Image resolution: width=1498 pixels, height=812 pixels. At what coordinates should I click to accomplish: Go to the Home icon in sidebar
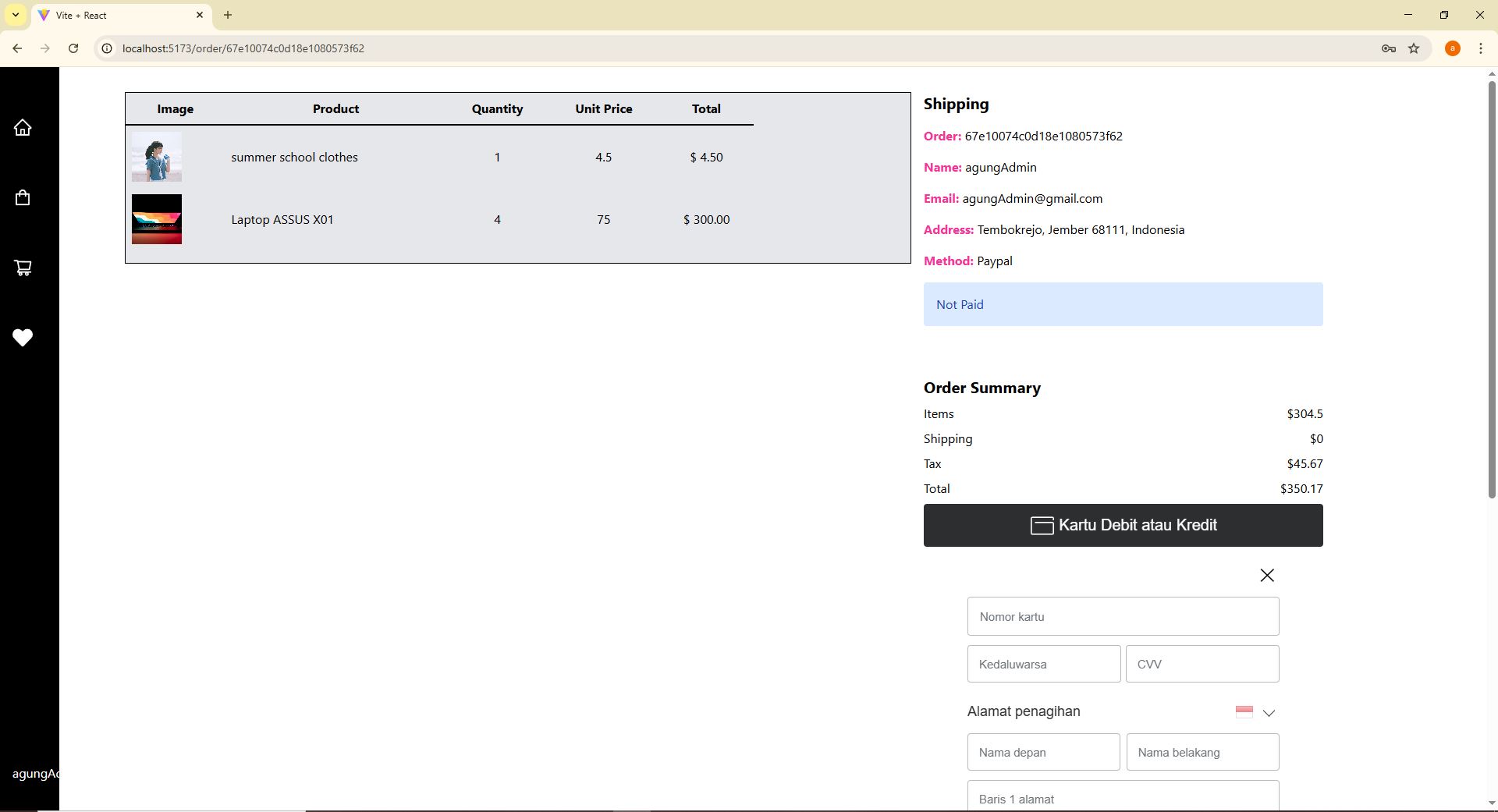tap(23, 127)
